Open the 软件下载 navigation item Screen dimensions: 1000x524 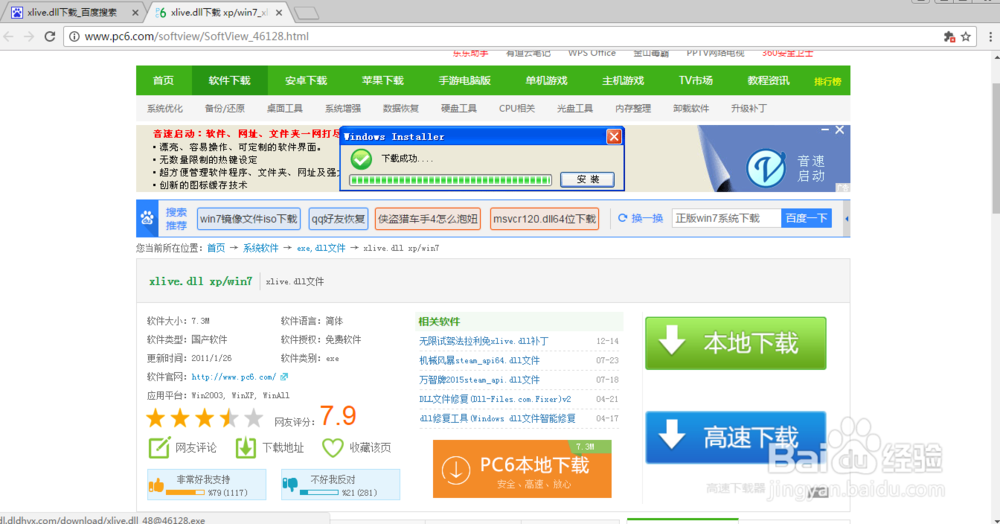(x=230, y=80)
